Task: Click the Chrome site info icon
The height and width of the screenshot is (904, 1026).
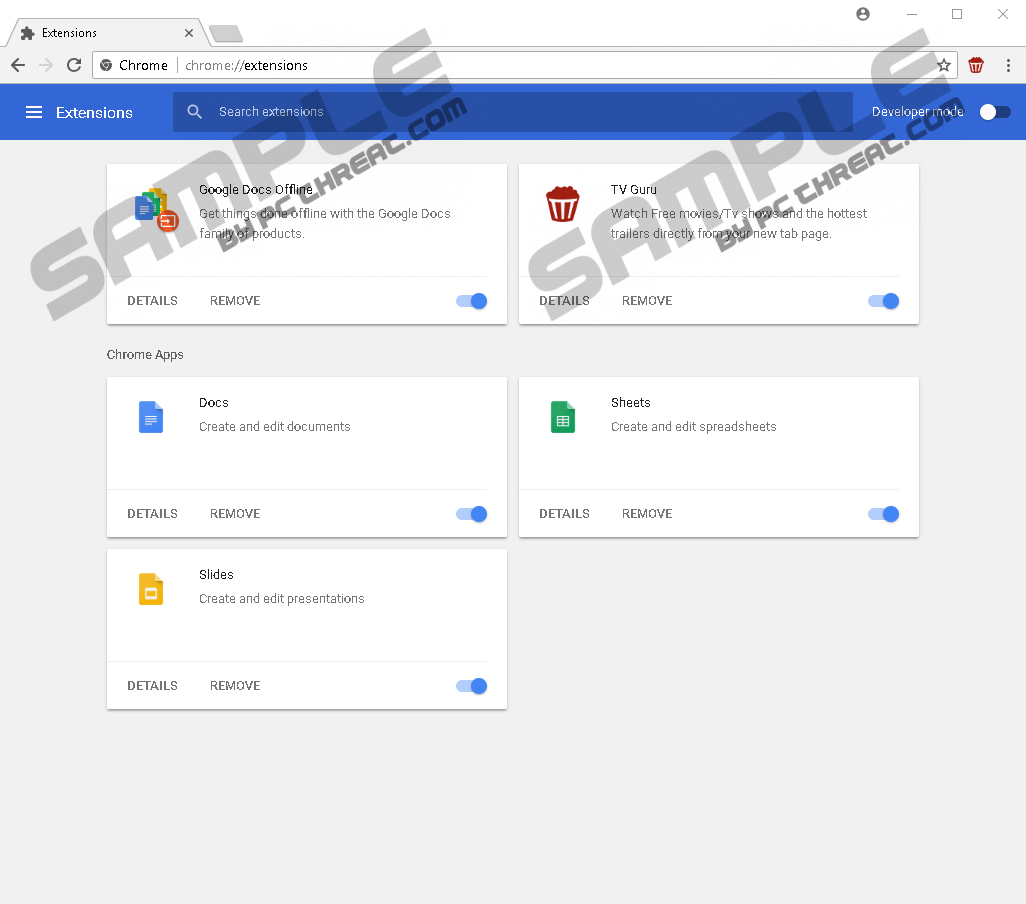Action: (106, 65)
